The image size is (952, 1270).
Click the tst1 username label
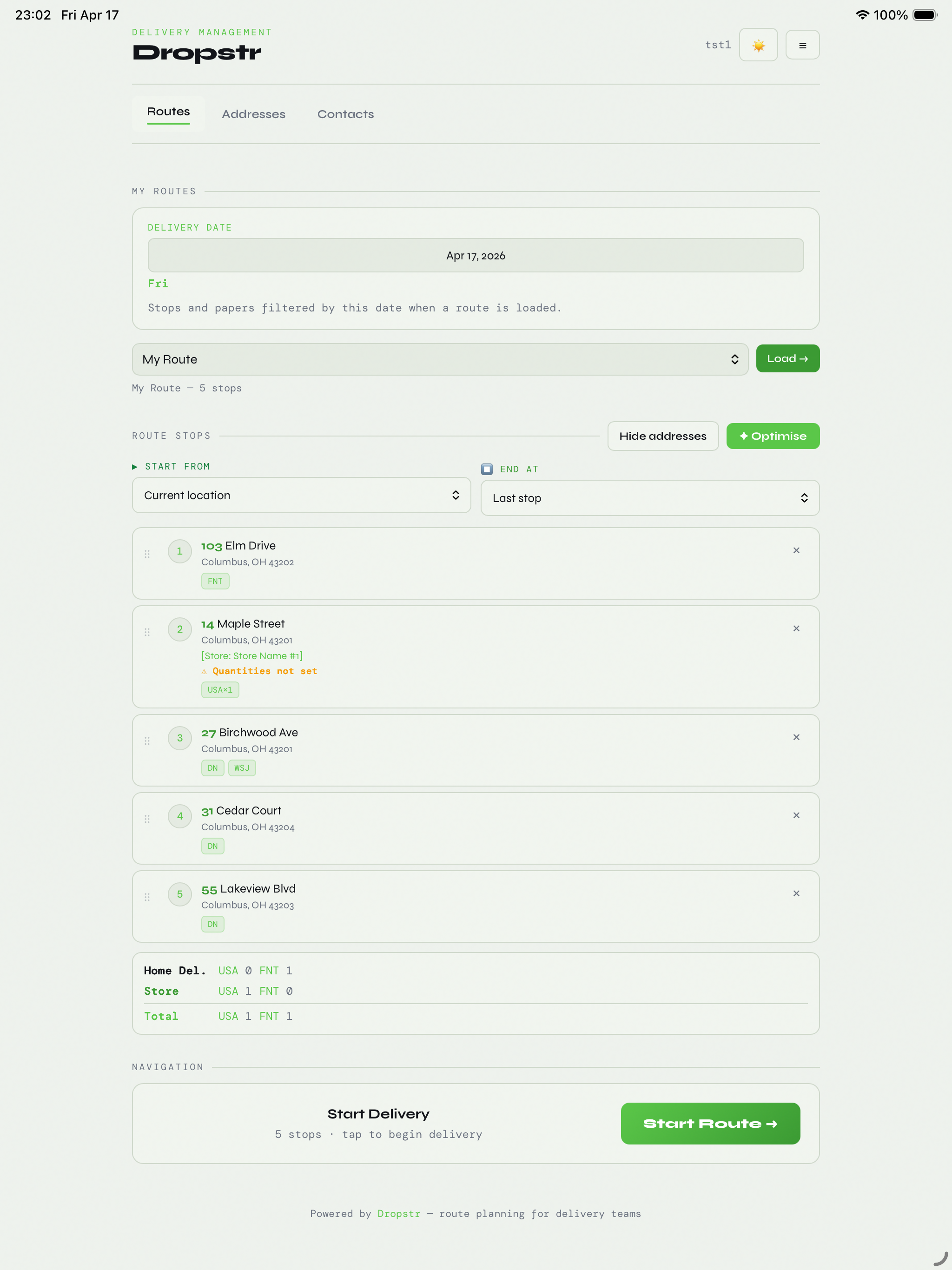(718, 45)
